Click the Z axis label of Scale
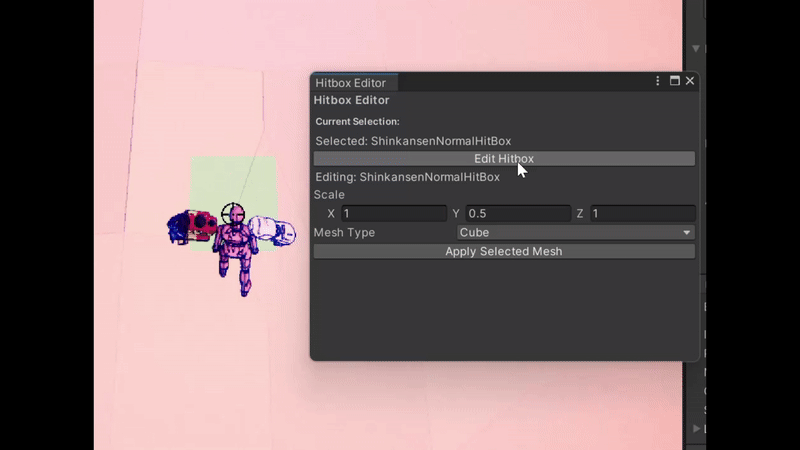 click(x=580, y=213)
